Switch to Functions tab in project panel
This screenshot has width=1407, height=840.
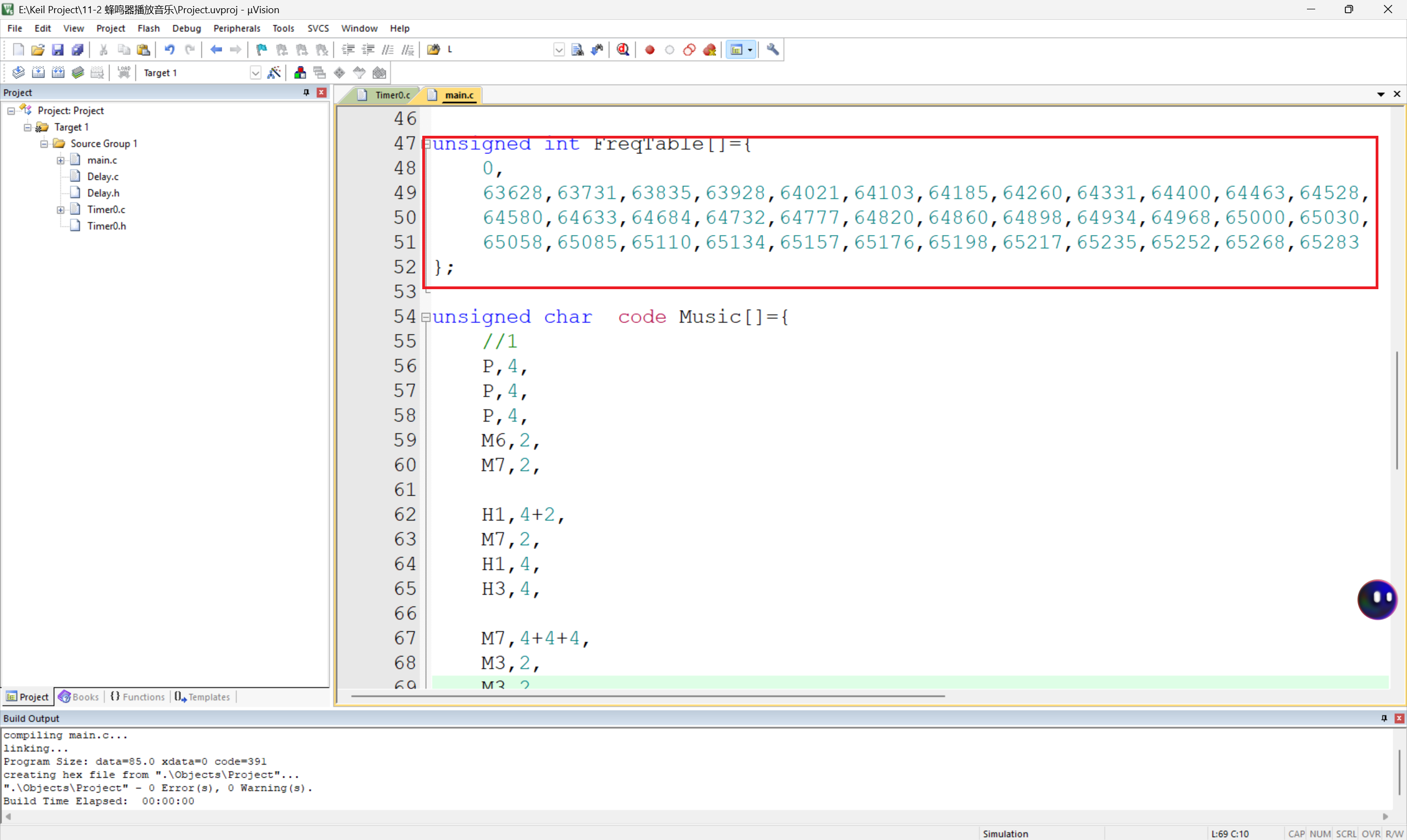coord(137,697)
